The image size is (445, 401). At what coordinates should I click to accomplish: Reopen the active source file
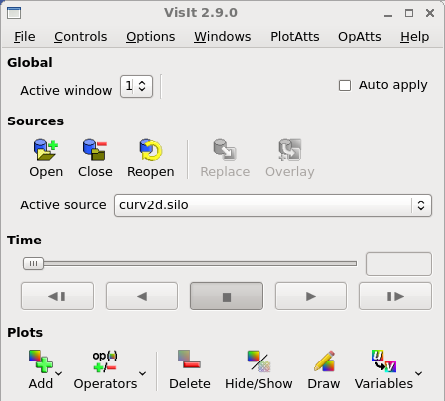click(151, 150)
